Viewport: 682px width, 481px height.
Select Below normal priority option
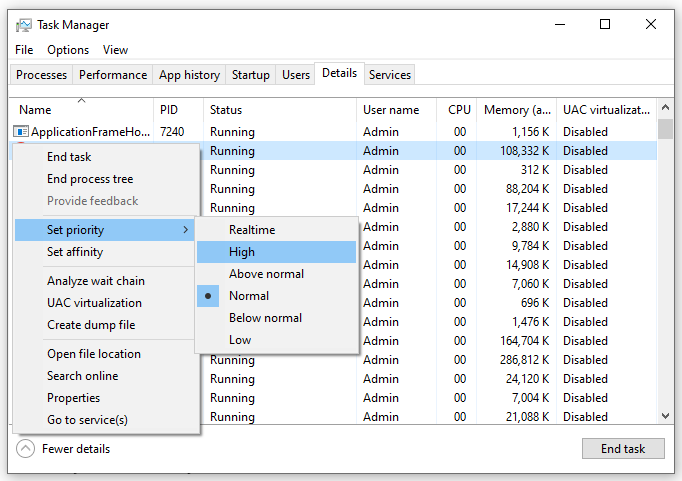[x=265, y=318]
